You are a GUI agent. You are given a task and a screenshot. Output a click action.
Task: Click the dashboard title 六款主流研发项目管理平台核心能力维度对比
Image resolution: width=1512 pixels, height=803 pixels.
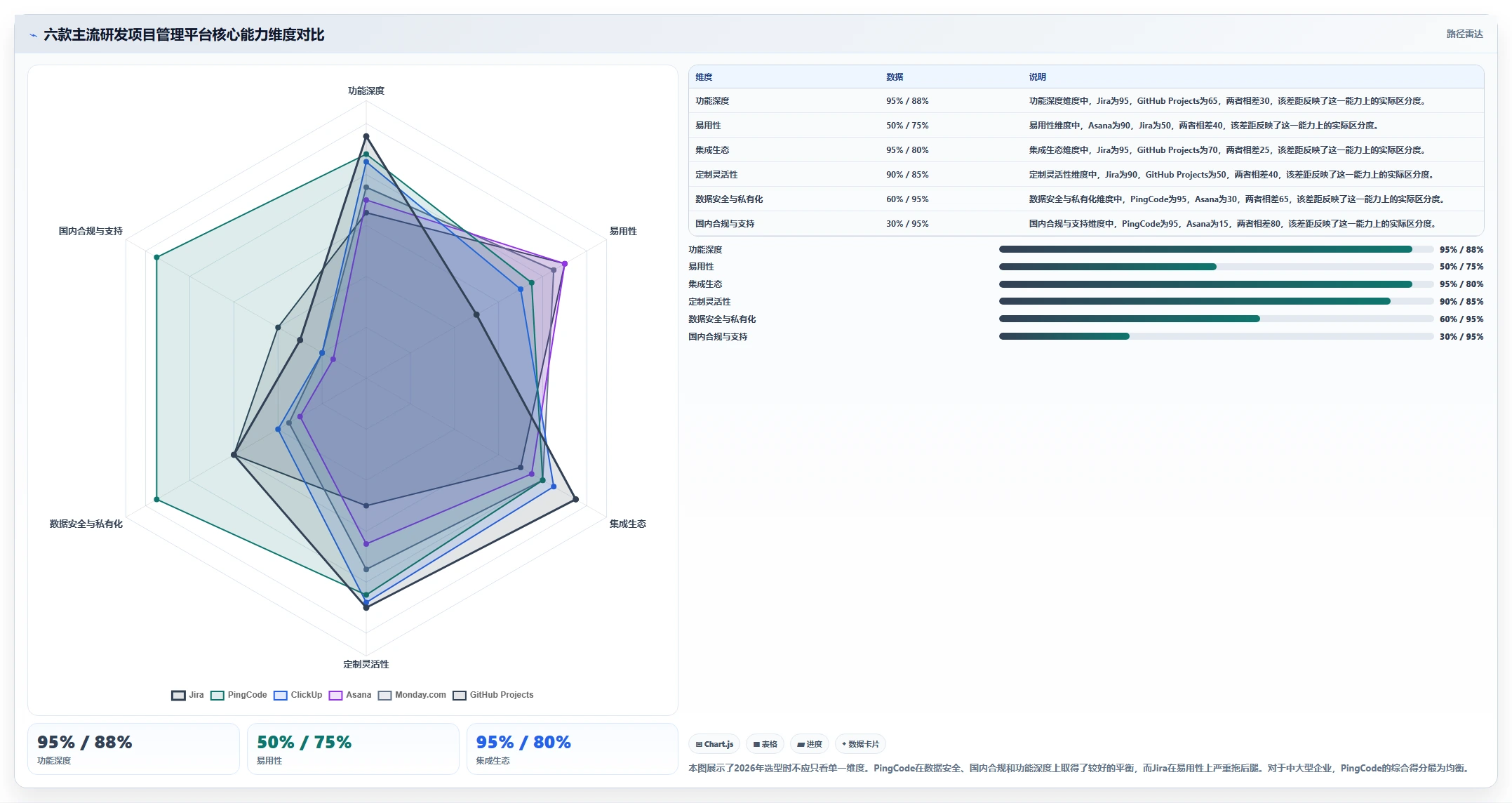[x=184, y=34]
